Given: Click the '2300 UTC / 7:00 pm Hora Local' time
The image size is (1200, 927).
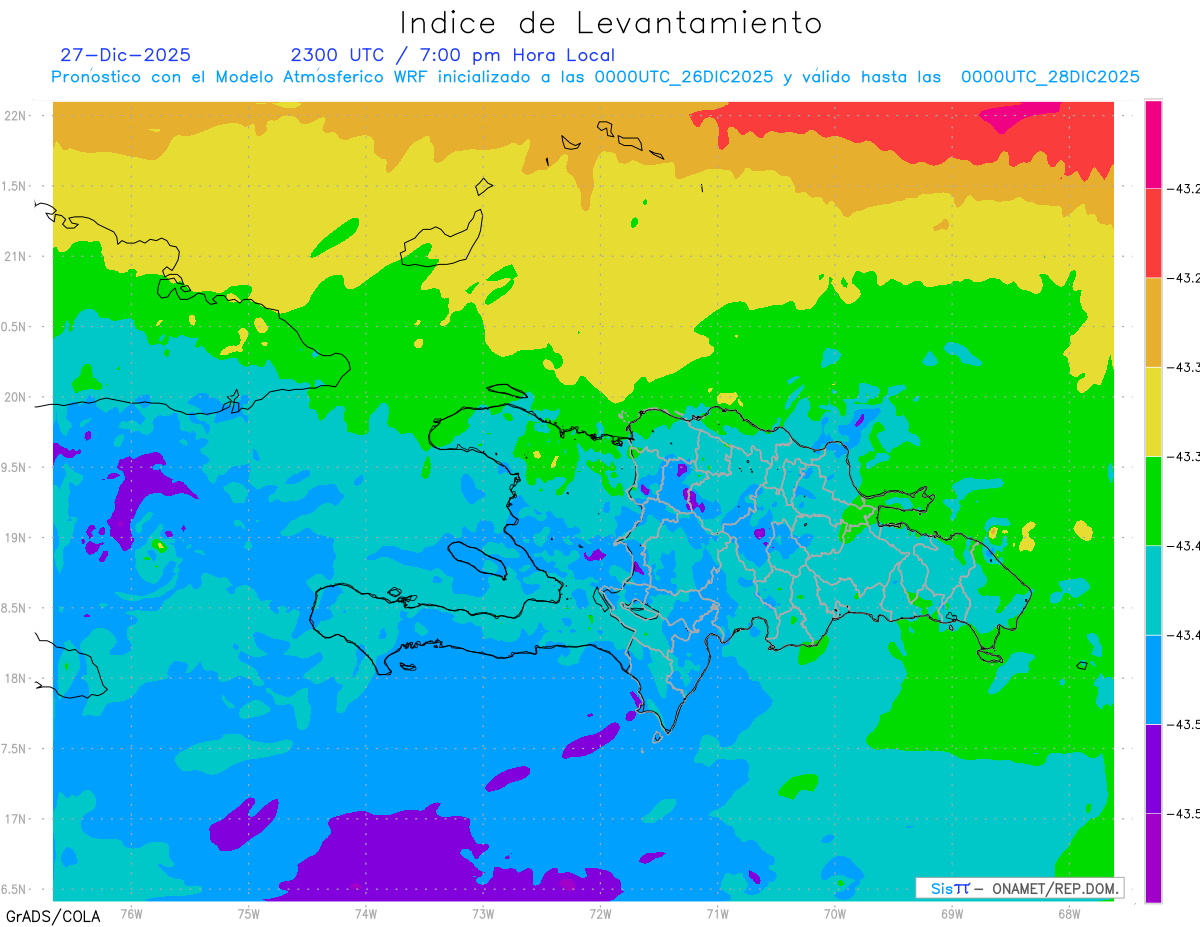Looking at the screenshot, I should point(452,55).
